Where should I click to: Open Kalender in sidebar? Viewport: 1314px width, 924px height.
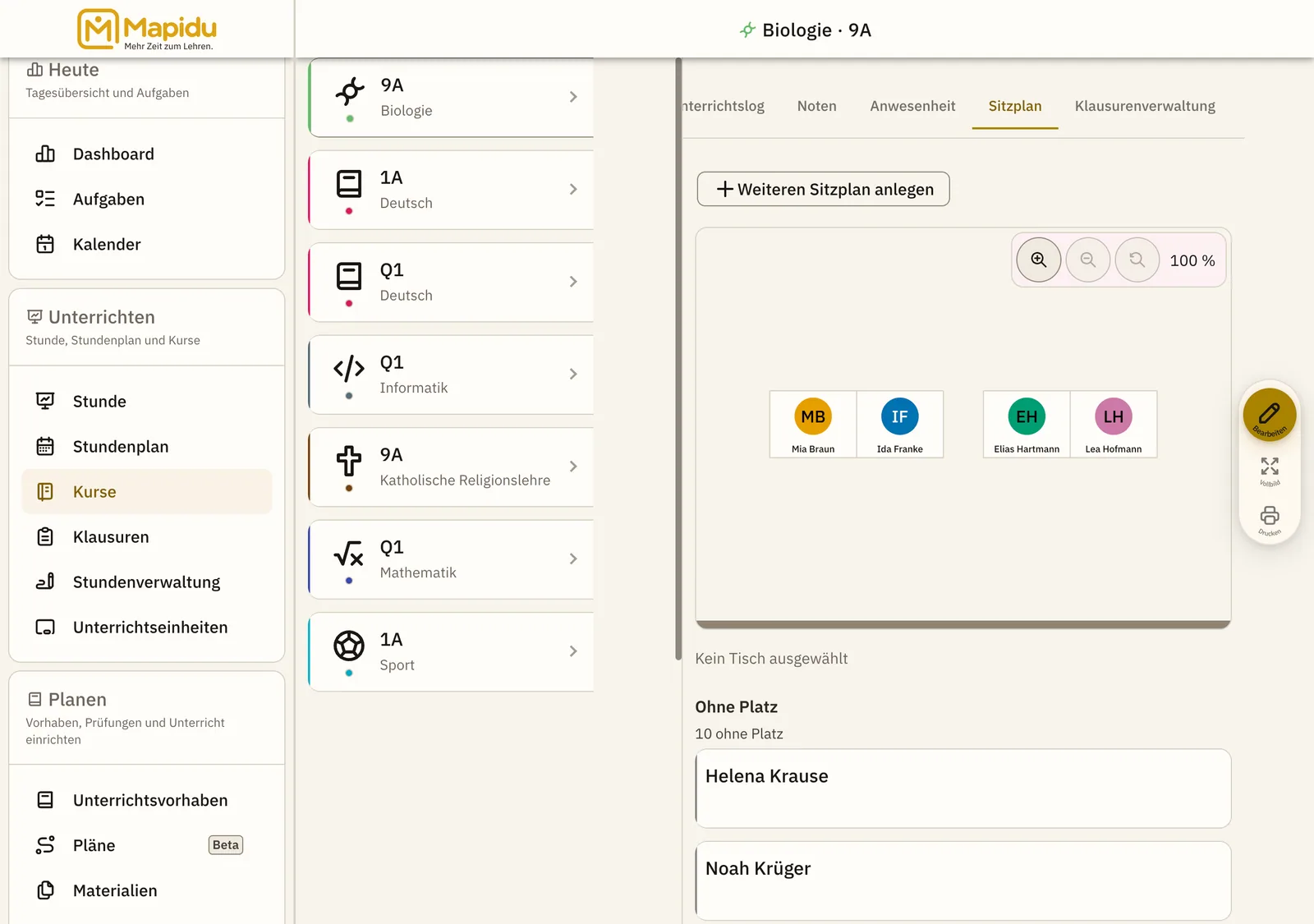point(146,245)
